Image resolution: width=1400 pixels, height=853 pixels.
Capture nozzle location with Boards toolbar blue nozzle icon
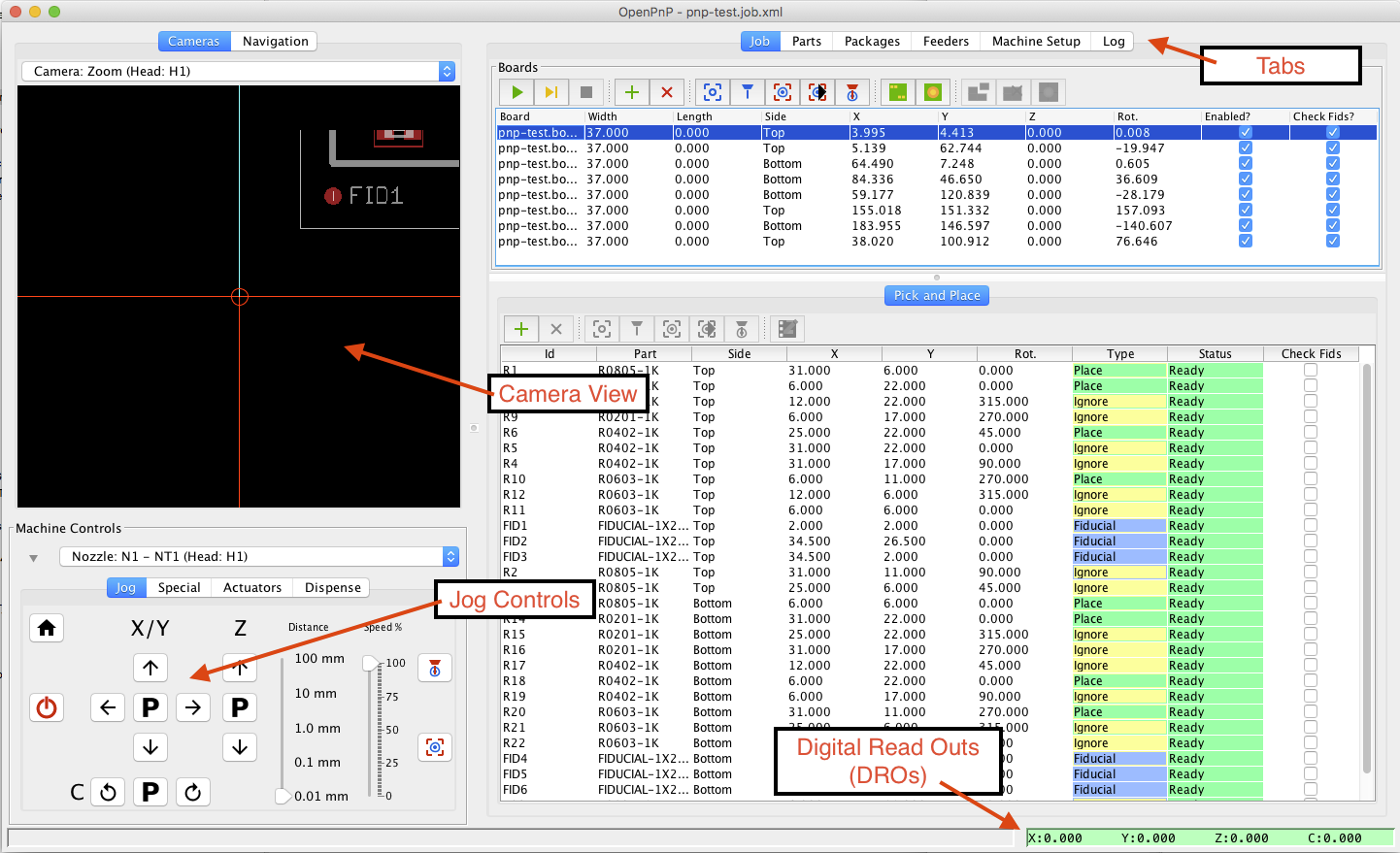(748, 92)
